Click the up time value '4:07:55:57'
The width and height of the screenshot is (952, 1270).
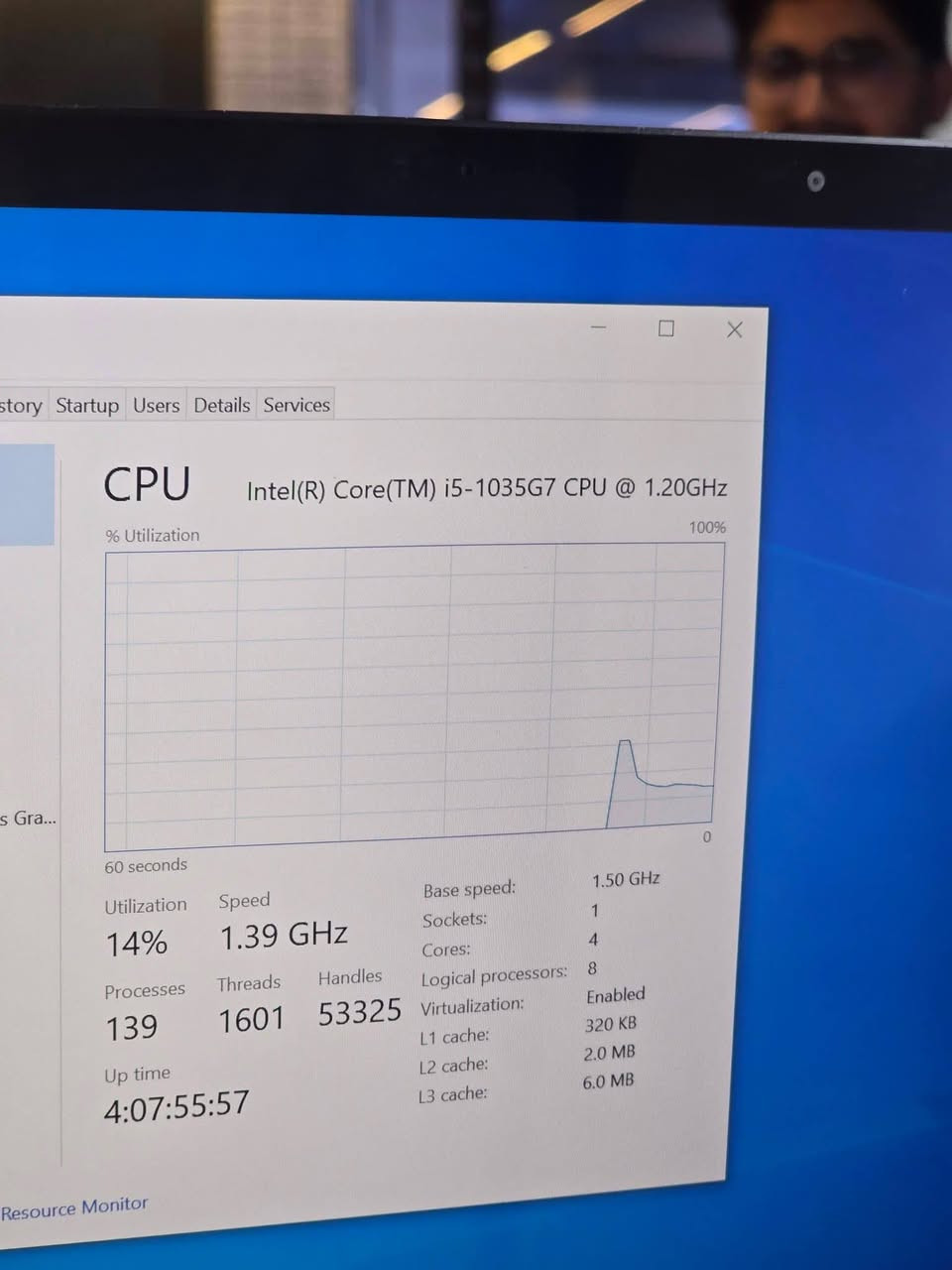[177, 1105]
